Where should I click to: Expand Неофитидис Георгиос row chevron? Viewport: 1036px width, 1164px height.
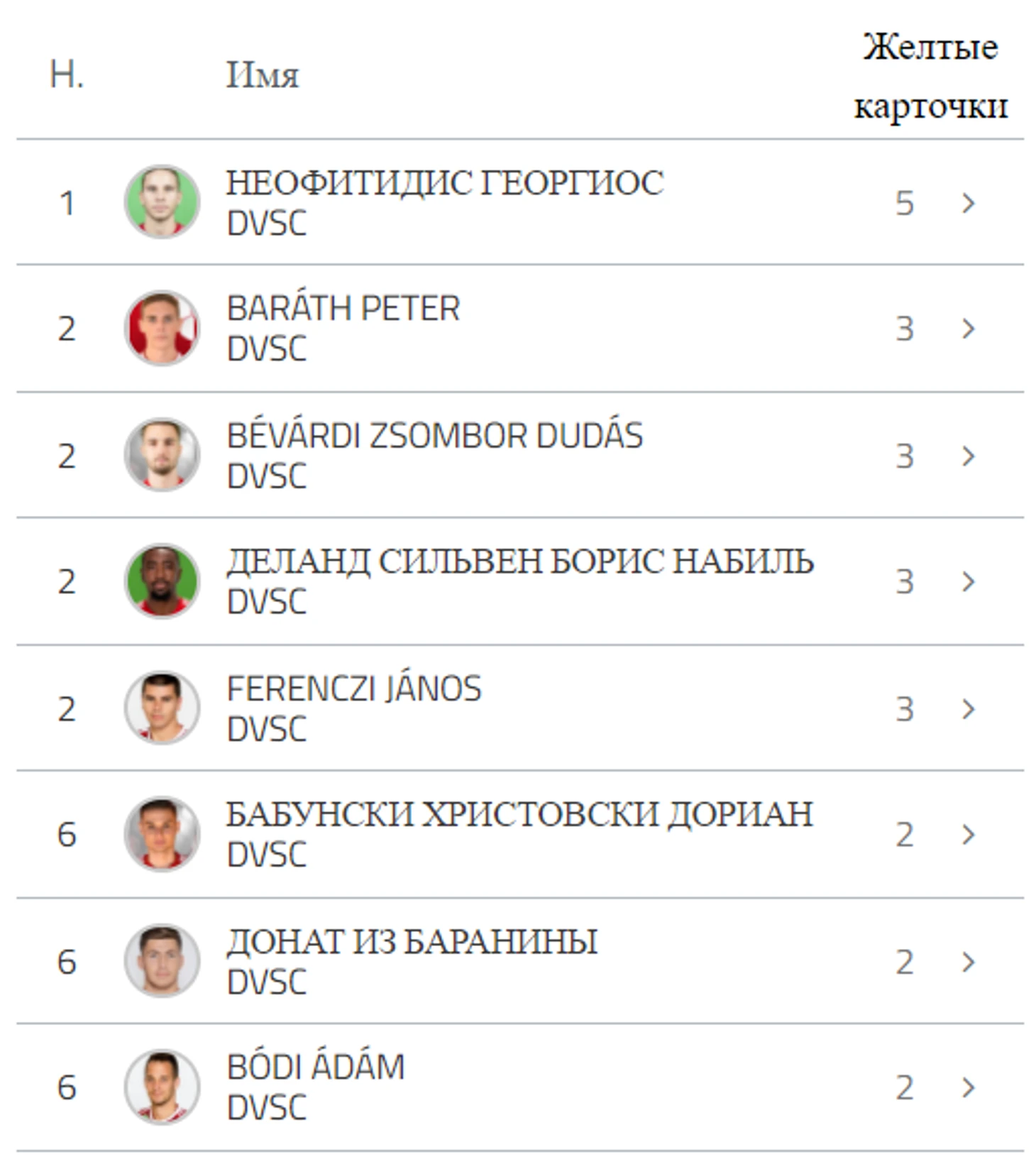[x=968, y=203]
